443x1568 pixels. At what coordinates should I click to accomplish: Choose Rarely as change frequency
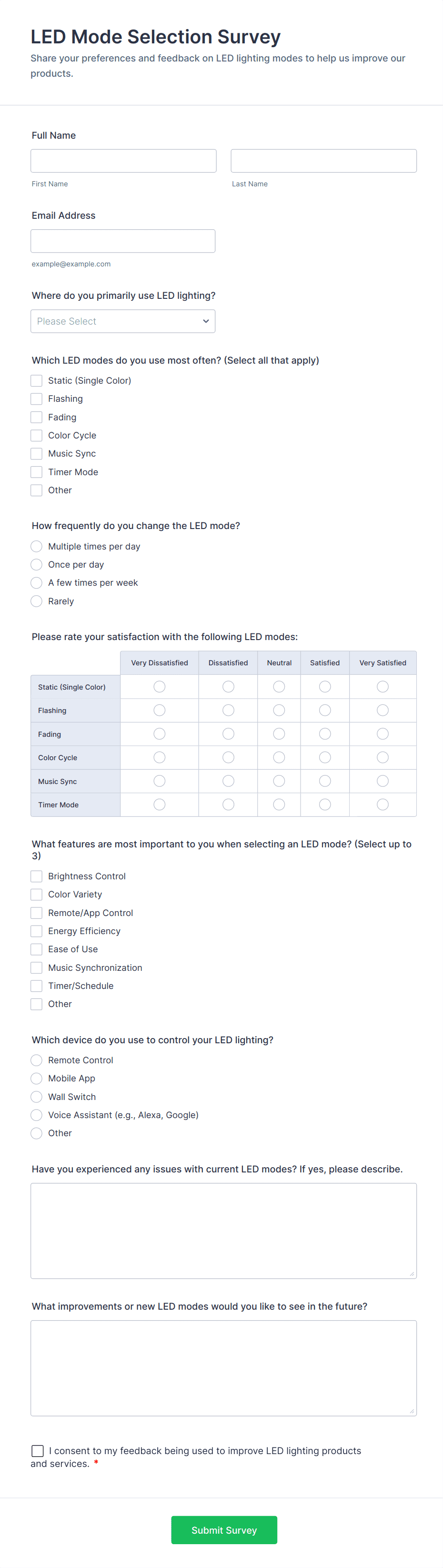(36, 601)
